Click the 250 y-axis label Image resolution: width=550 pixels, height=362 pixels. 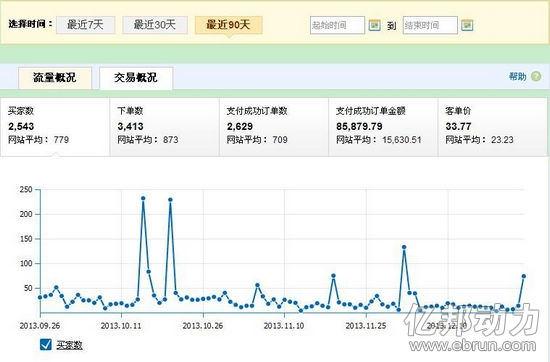pos(26,189)
